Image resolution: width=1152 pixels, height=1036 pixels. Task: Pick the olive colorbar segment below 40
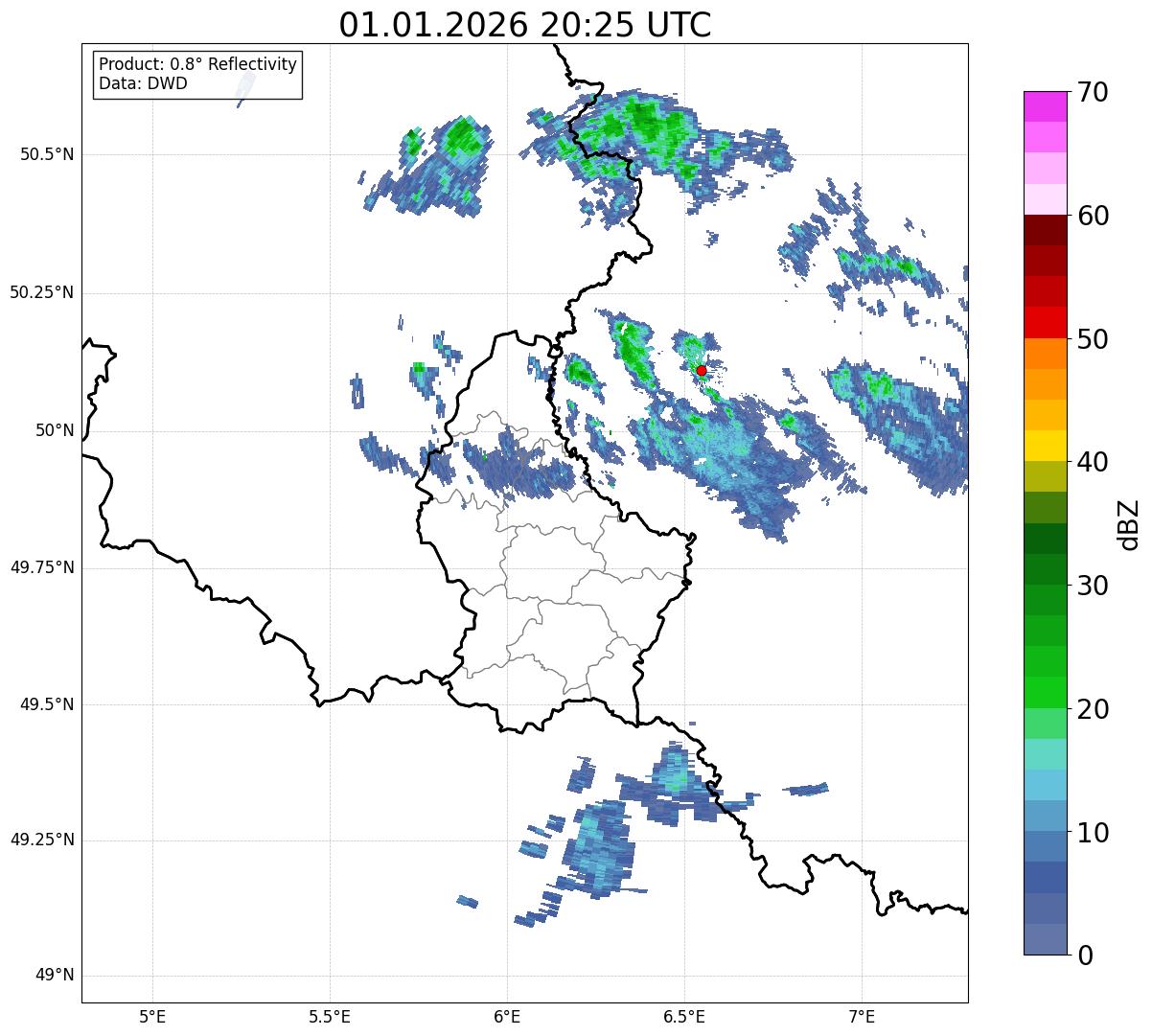click(1045, 476)
